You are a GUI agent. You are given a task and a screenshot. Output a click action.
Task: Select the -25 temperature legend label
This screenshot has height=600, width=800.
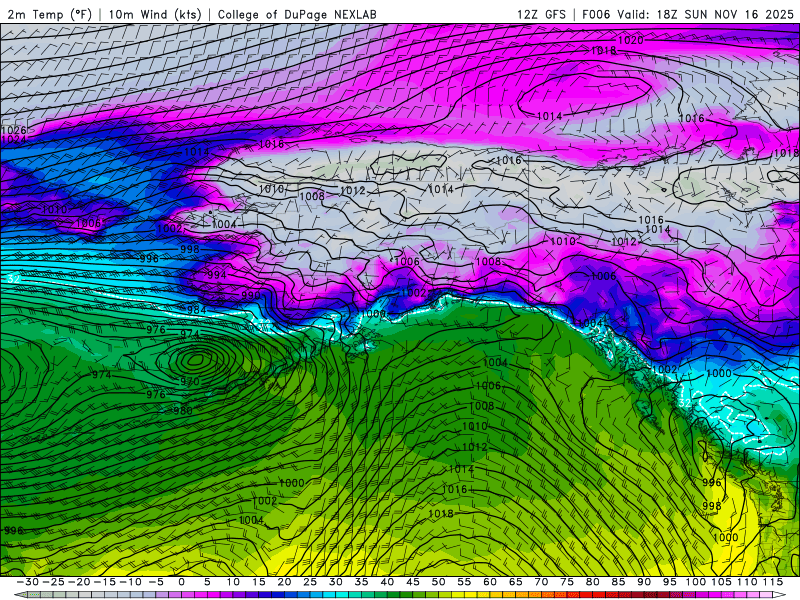coord(53,582)
